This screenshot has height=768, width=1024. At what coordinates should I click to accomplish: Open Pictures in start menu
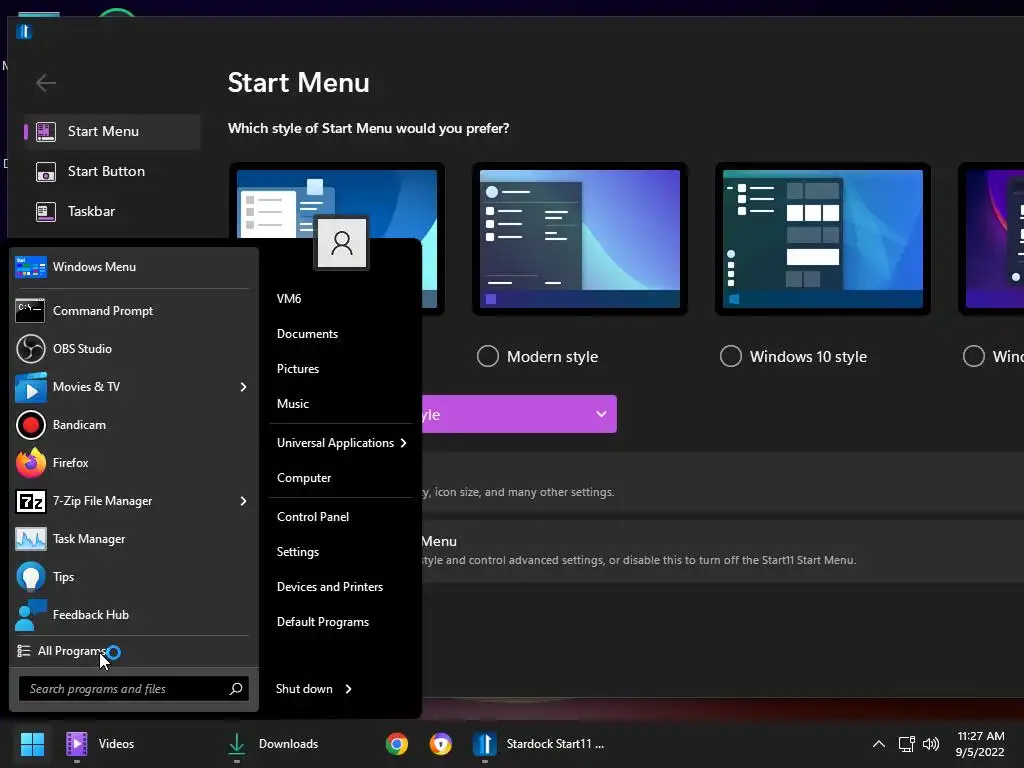click(298, 369)
